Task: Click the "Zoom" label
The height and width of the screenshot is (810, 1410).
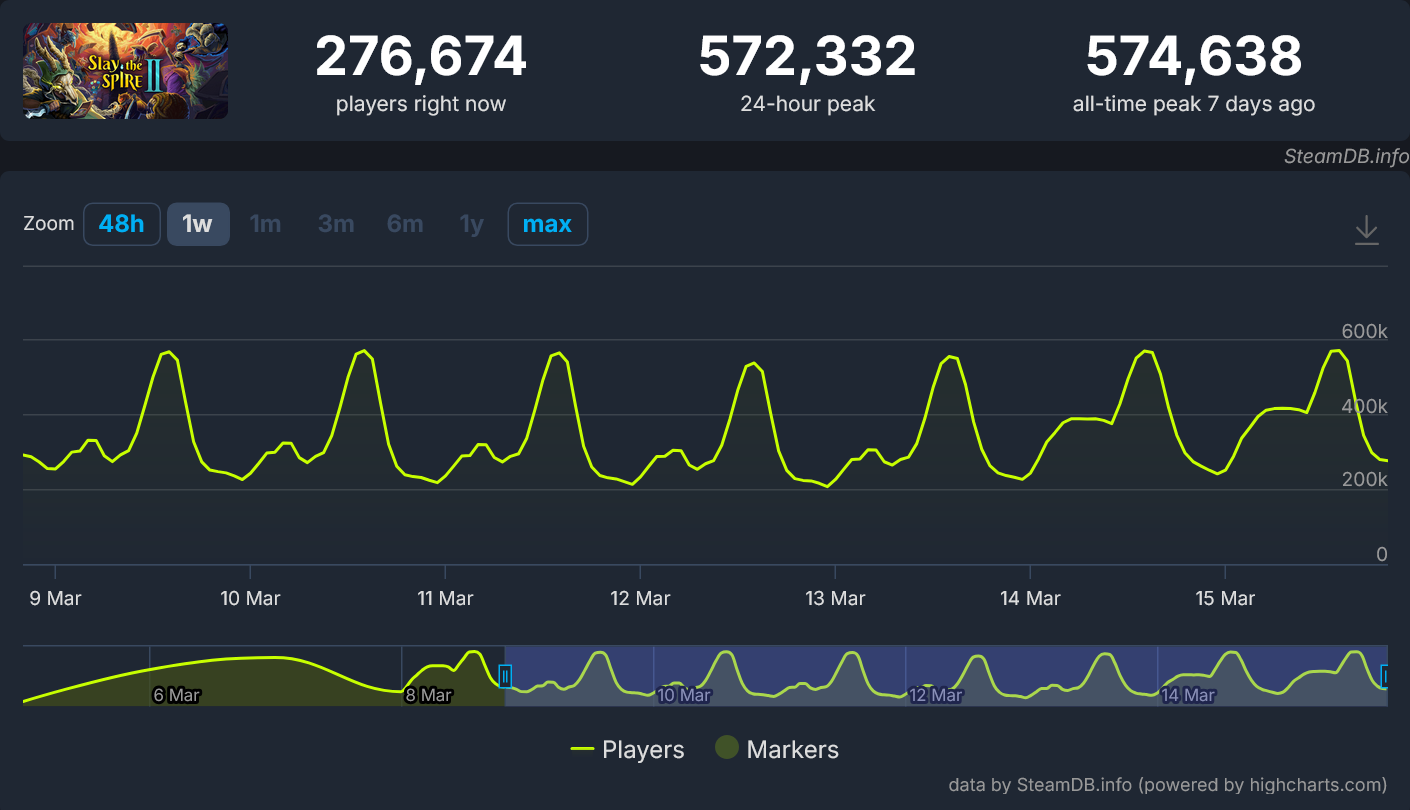Action: coord(49,223)
